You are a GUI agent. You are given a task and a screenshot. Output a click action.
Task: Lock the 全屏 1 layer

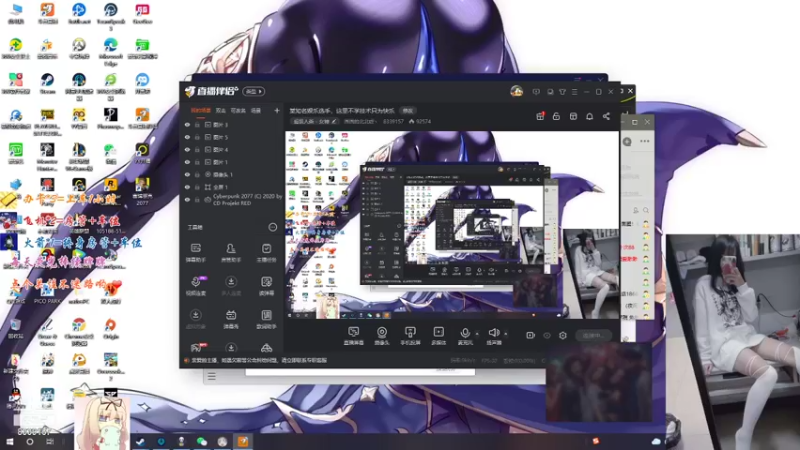point(197,187)
